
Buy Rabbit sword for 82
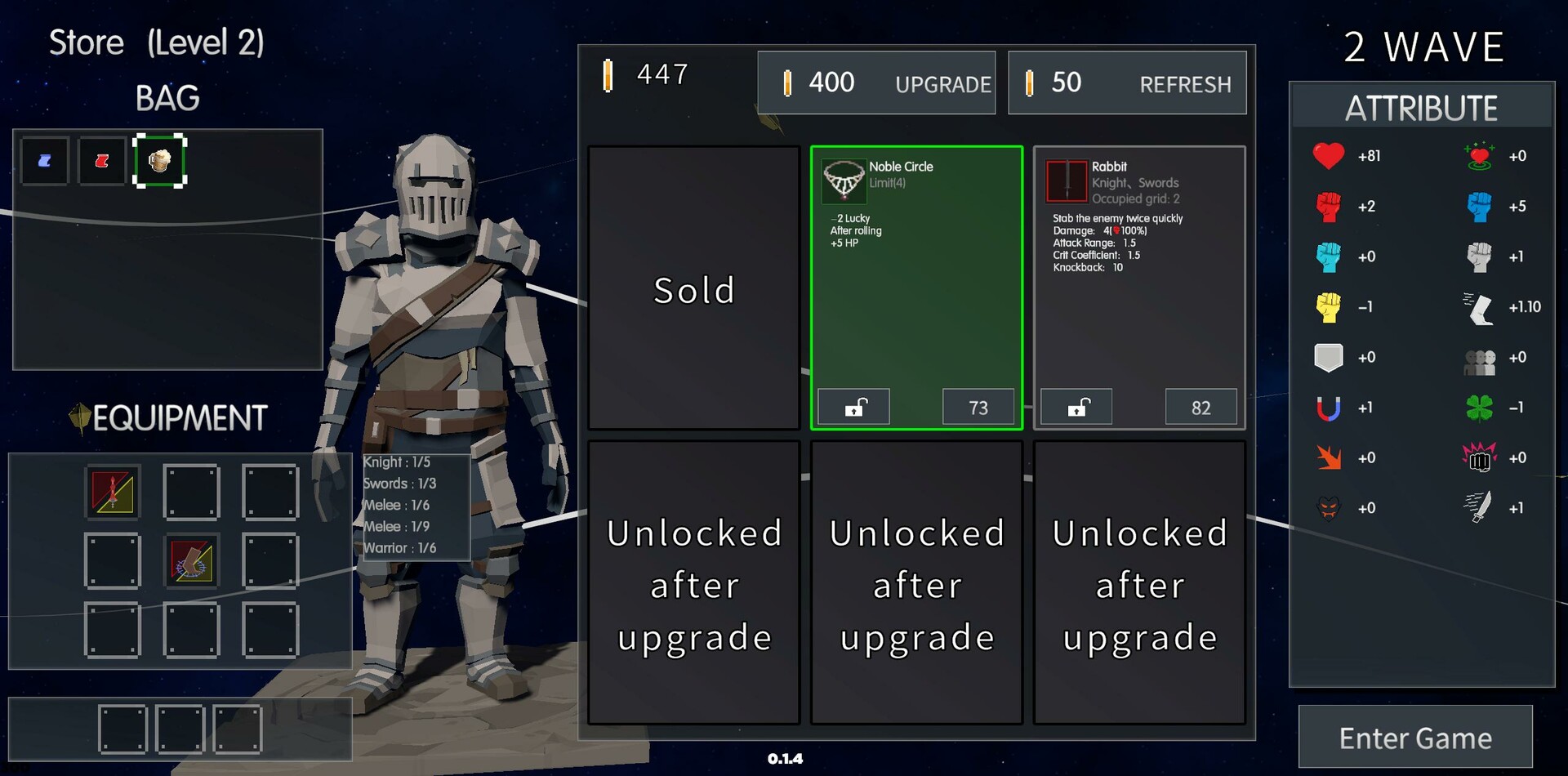[x=1200, y=407]
